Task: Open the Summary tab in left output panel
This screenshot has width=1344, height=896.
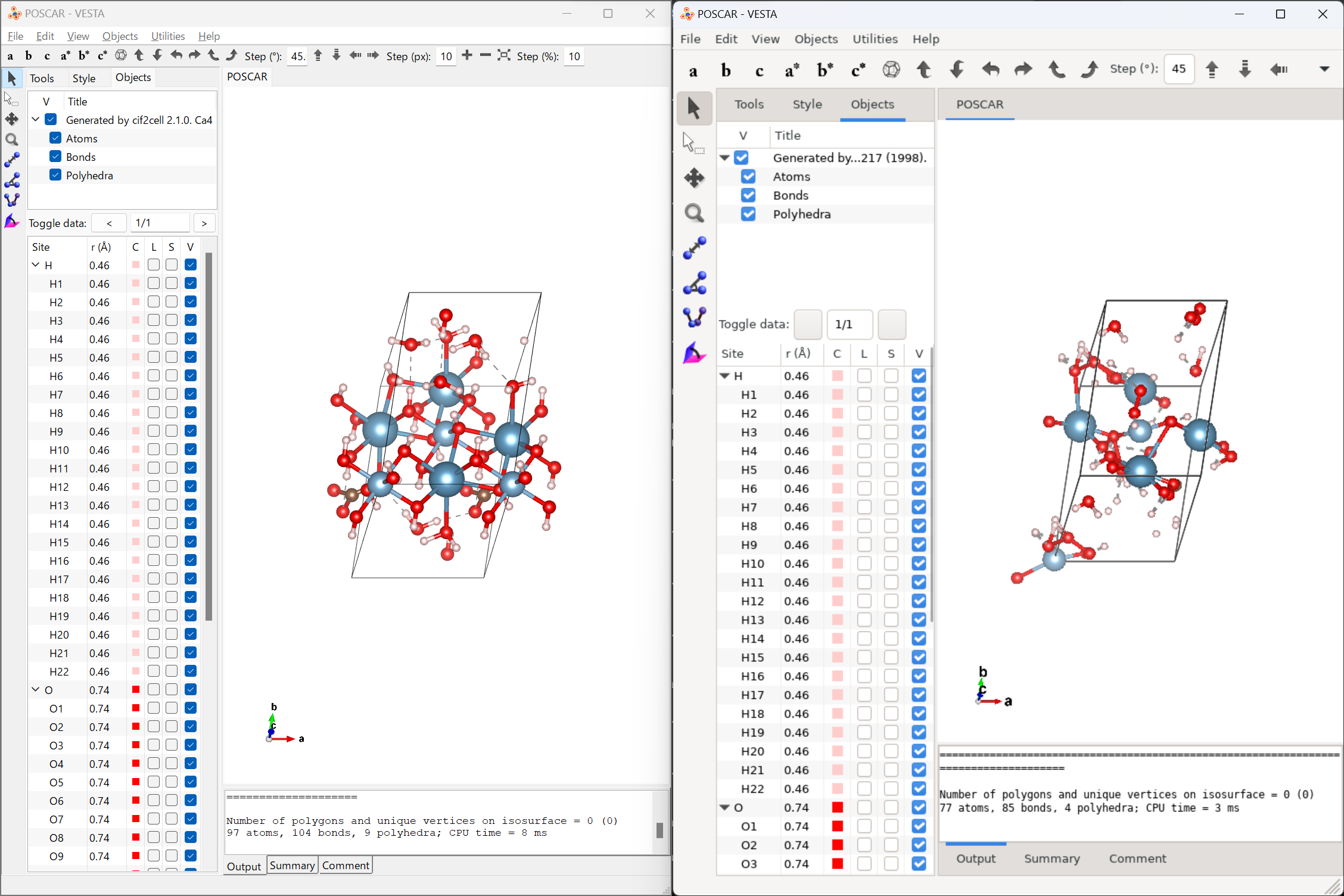Action: click(x=292, y=865)
